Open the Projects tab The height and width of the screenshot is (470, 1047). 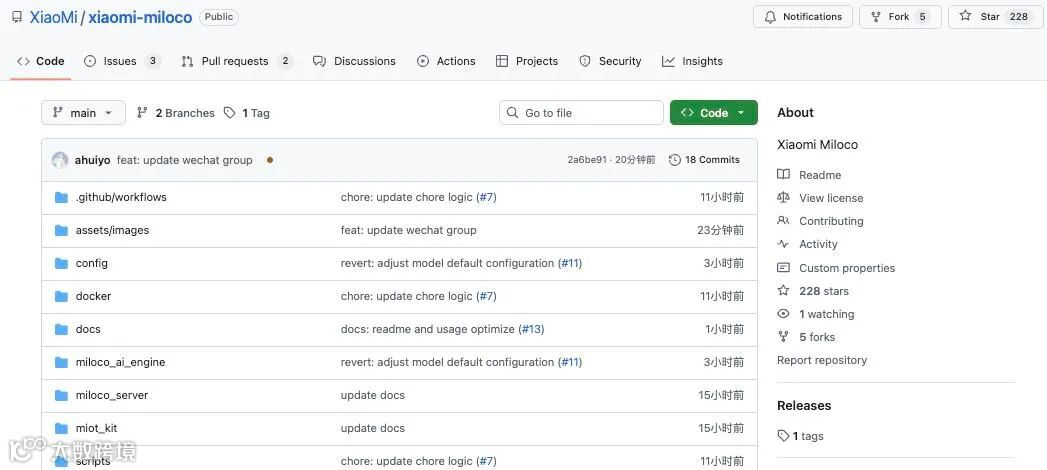tap(527, 61)
